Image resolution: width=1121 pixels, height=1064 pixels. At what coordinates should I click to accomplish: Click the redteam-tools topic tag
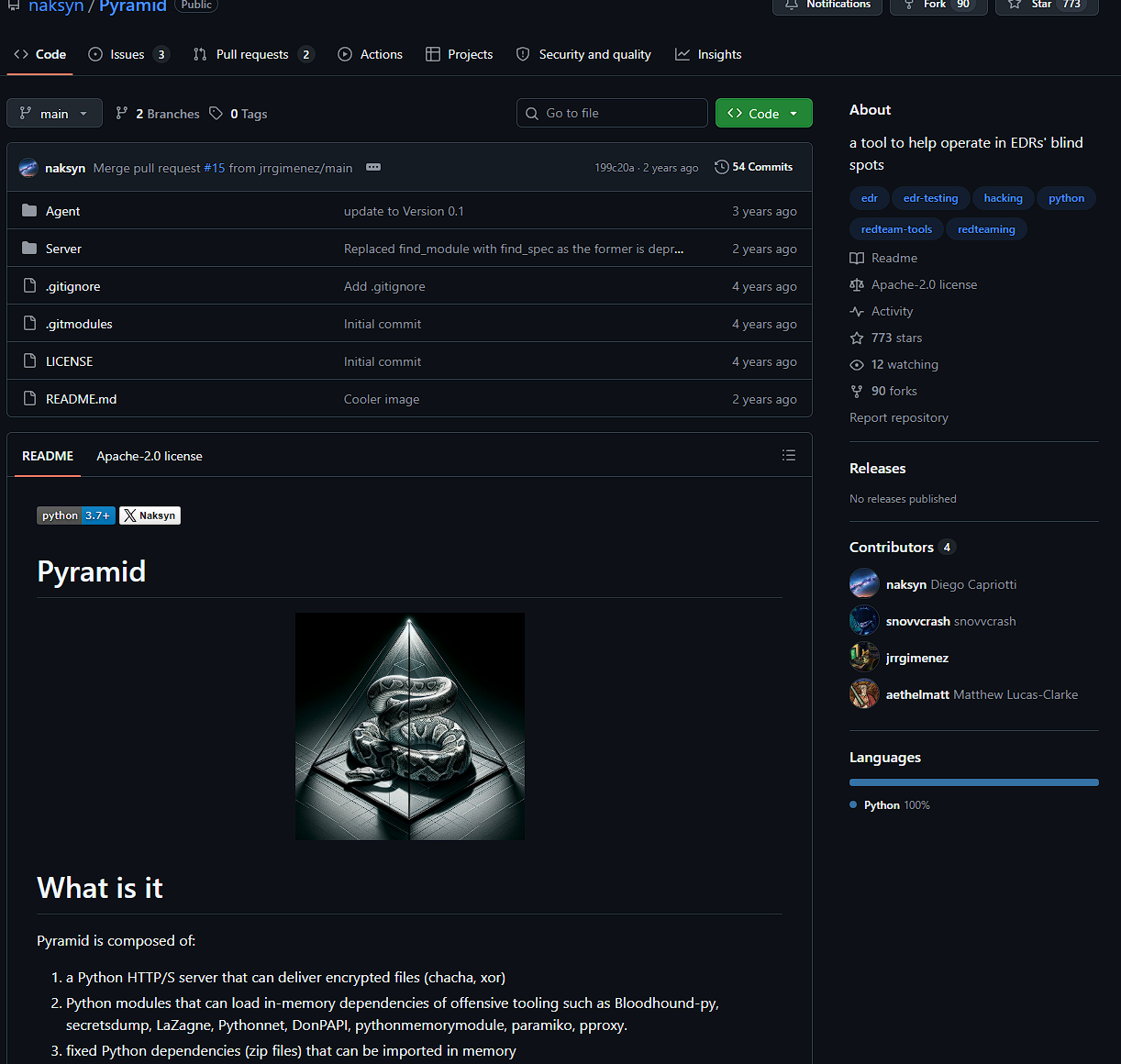click(896, 229)
